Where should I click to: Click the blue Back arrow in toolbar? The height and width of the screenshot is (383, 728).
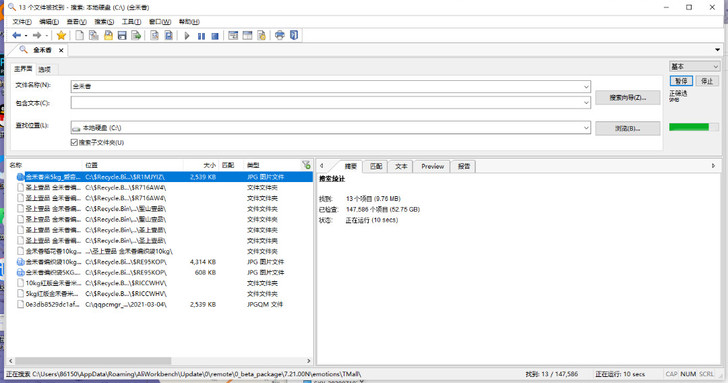tap(16, 35)
